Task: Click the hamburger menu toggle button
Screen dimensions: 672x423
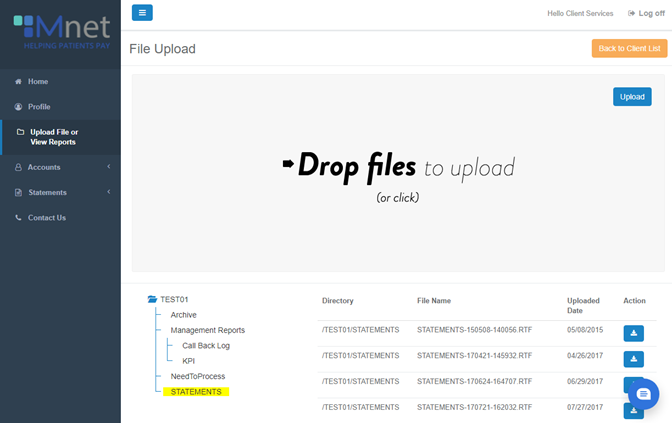Action: [x=142, y=13]
